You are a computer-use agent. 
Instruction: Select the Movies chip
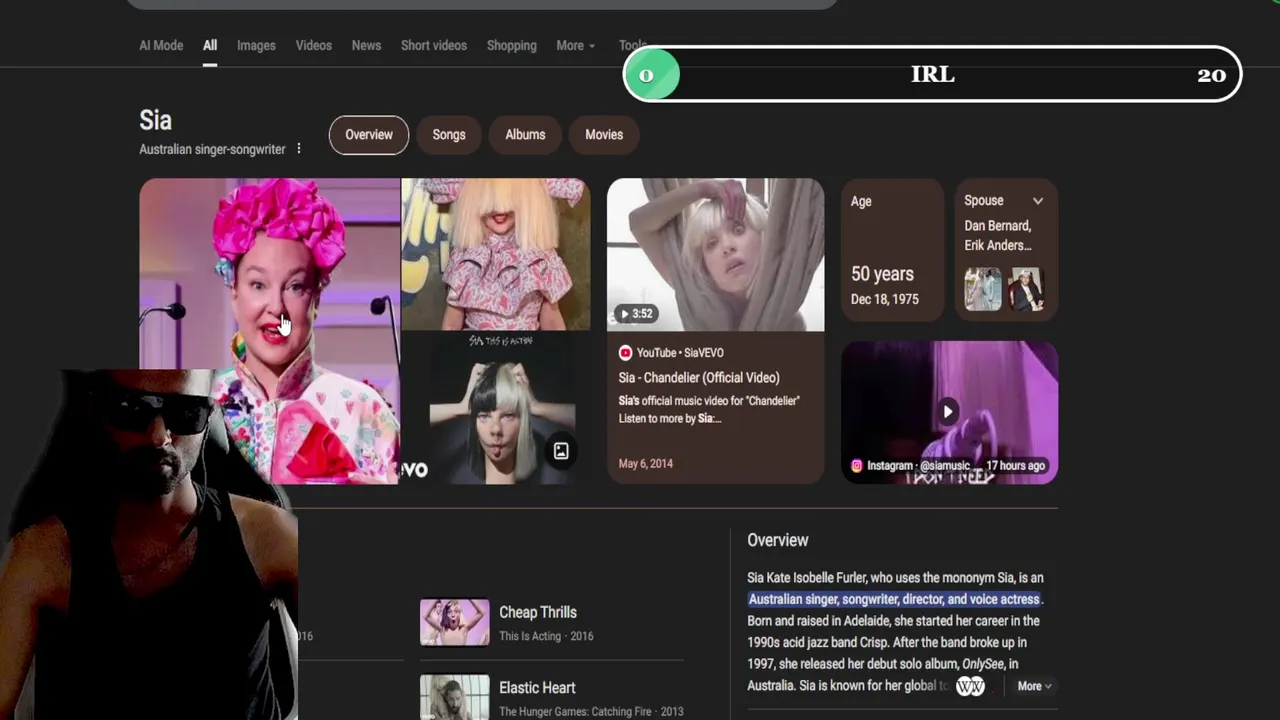(x=604, y=135)
